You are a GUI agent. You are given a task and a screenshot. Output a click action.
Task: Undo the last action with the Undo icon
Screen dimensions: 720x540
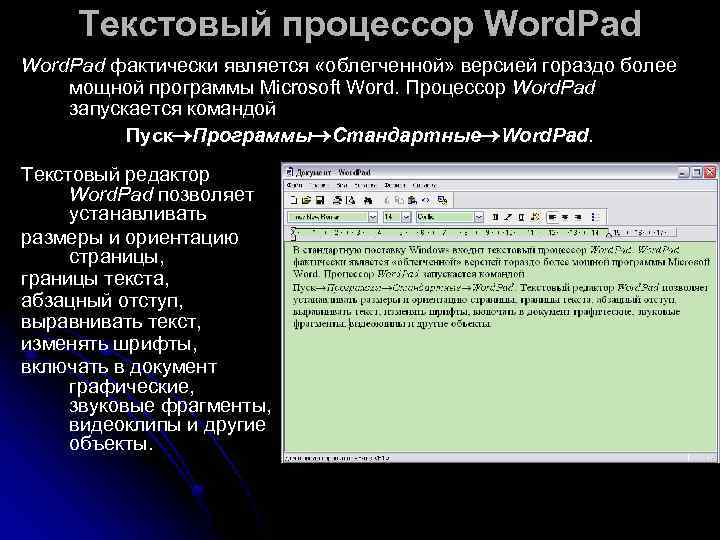coord(426,200)
